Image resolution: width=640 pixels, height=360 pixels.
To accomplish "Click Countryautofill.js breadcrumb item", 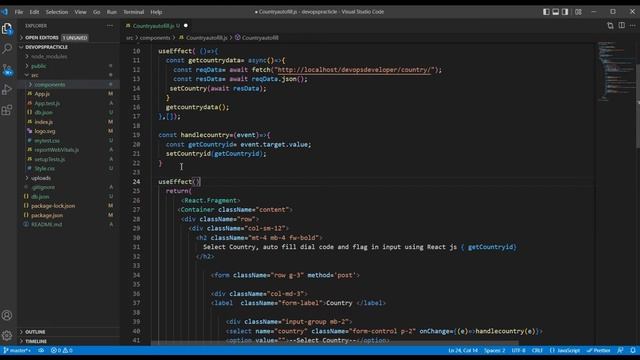I will [x=207, y=38].
